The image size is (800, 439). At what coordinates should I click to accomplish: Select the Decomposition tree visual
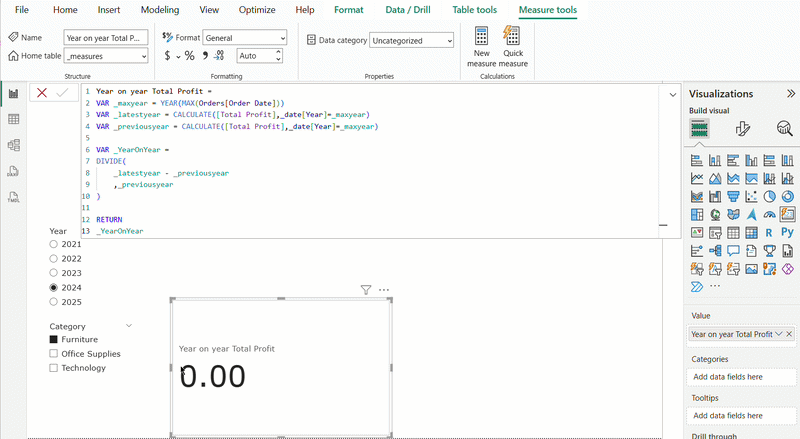click(715, 251)
